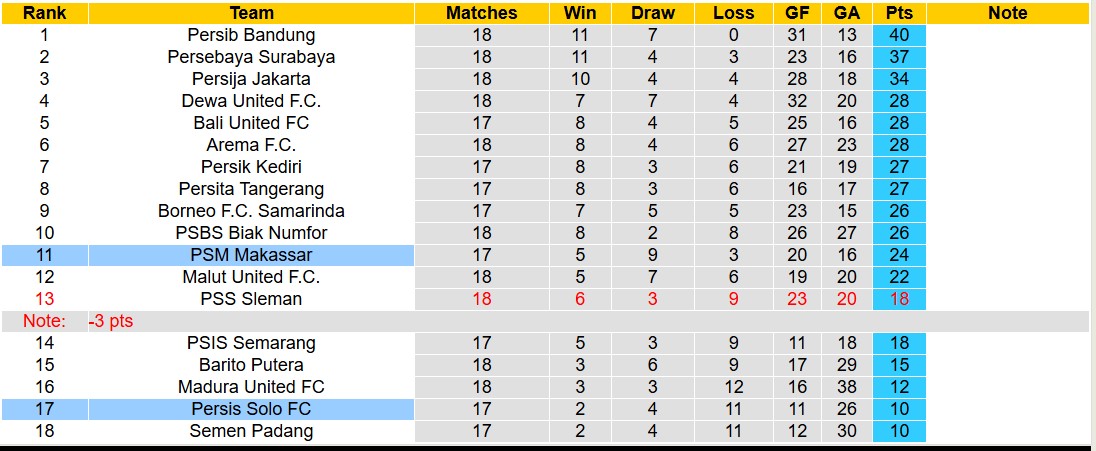
Task: Open Bali United FC team entry
Action: click(251, 123)
